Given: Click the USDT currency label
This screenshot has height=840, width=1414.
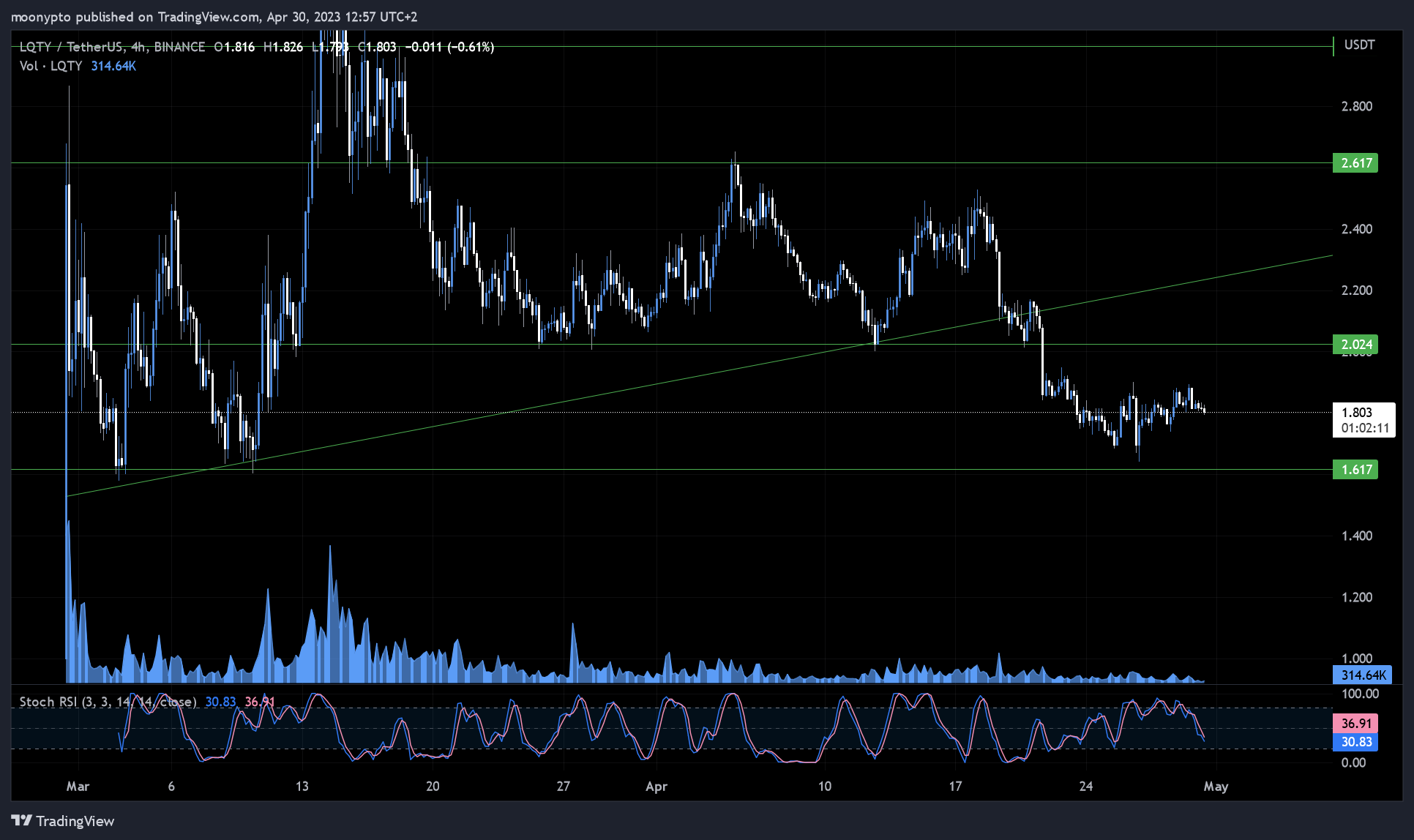Looking at the screenshot, I should (x=1359, y=45).
